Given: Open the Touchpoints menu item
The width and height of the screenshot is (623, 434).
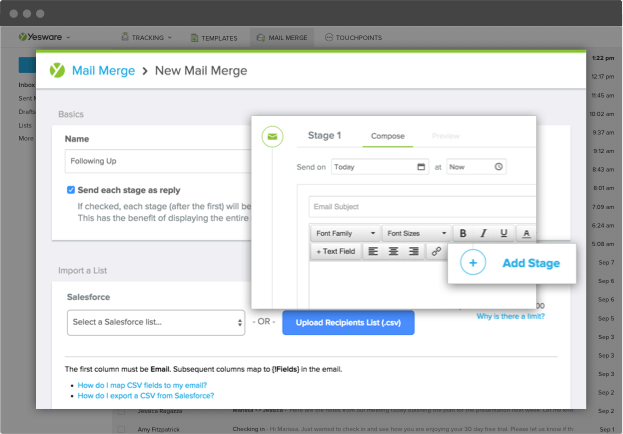Looking at the screenshot, I should 353,37.
